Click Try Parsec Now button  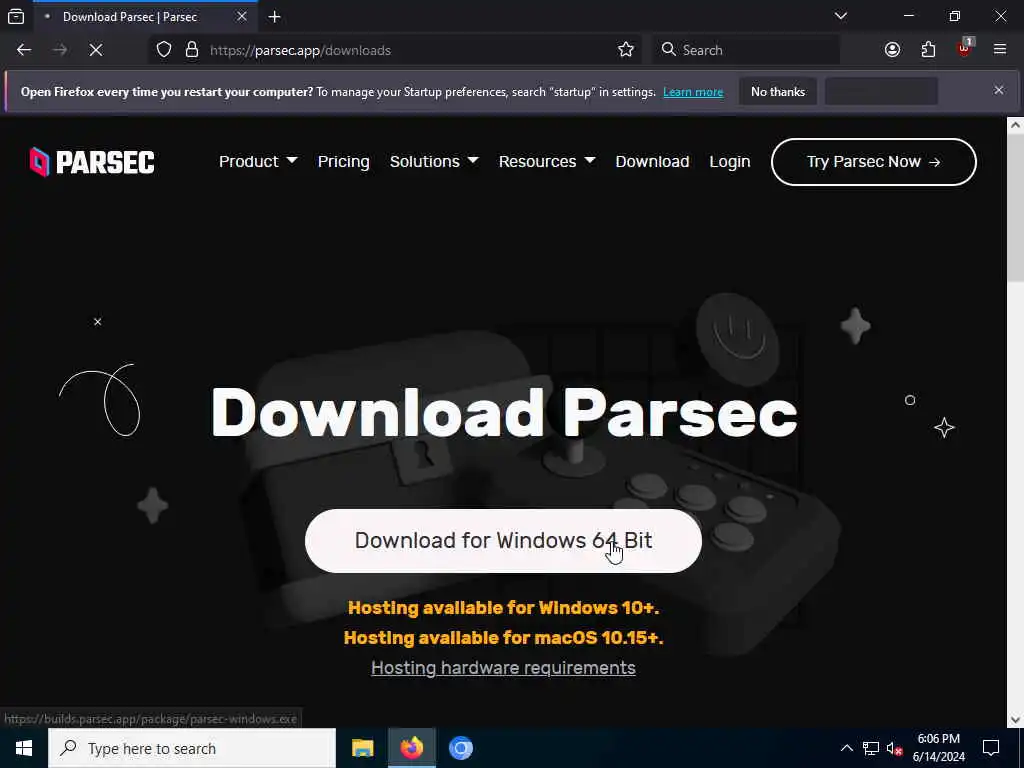874,162
